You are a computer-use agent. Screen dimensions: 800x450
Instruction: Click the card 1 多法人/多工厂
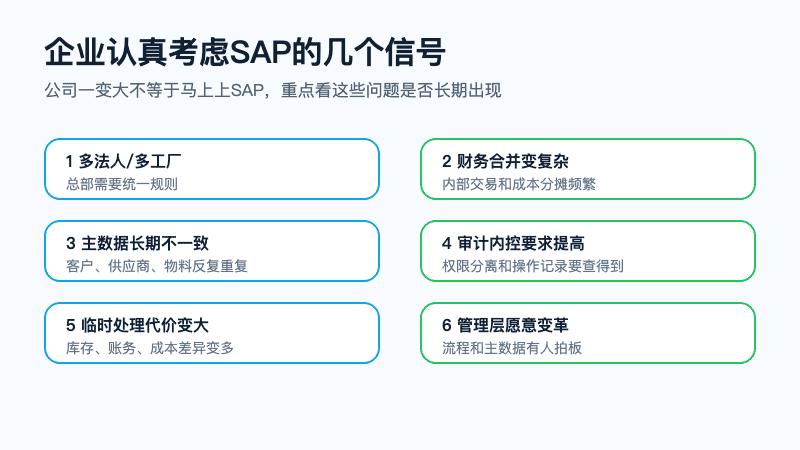coord(212,169)
